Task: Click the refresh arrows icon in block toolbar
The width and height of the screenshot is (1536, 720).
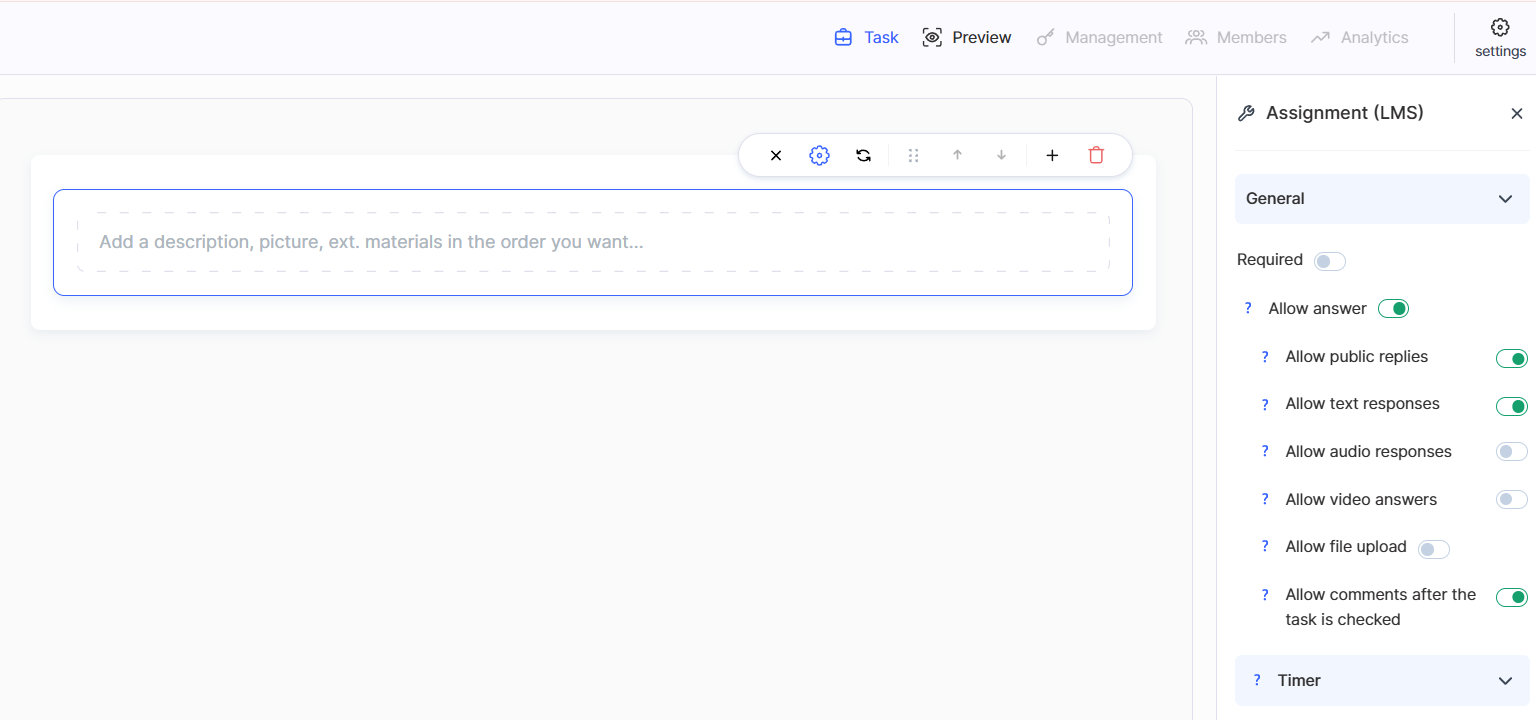Action: tap(863, 155)
